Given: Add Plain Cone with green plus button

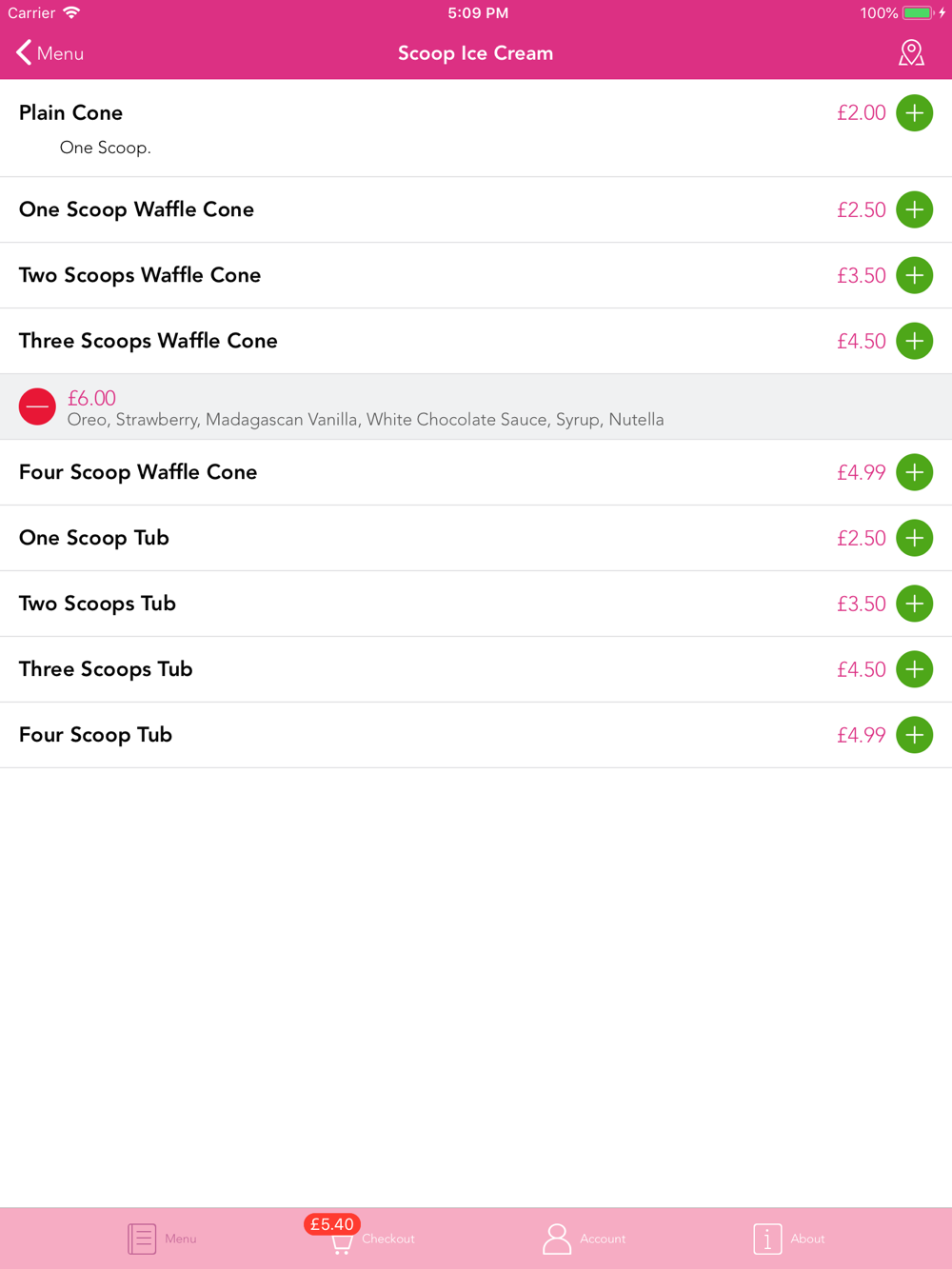Looking at the screenshot, I should click(x=914, y=113).
